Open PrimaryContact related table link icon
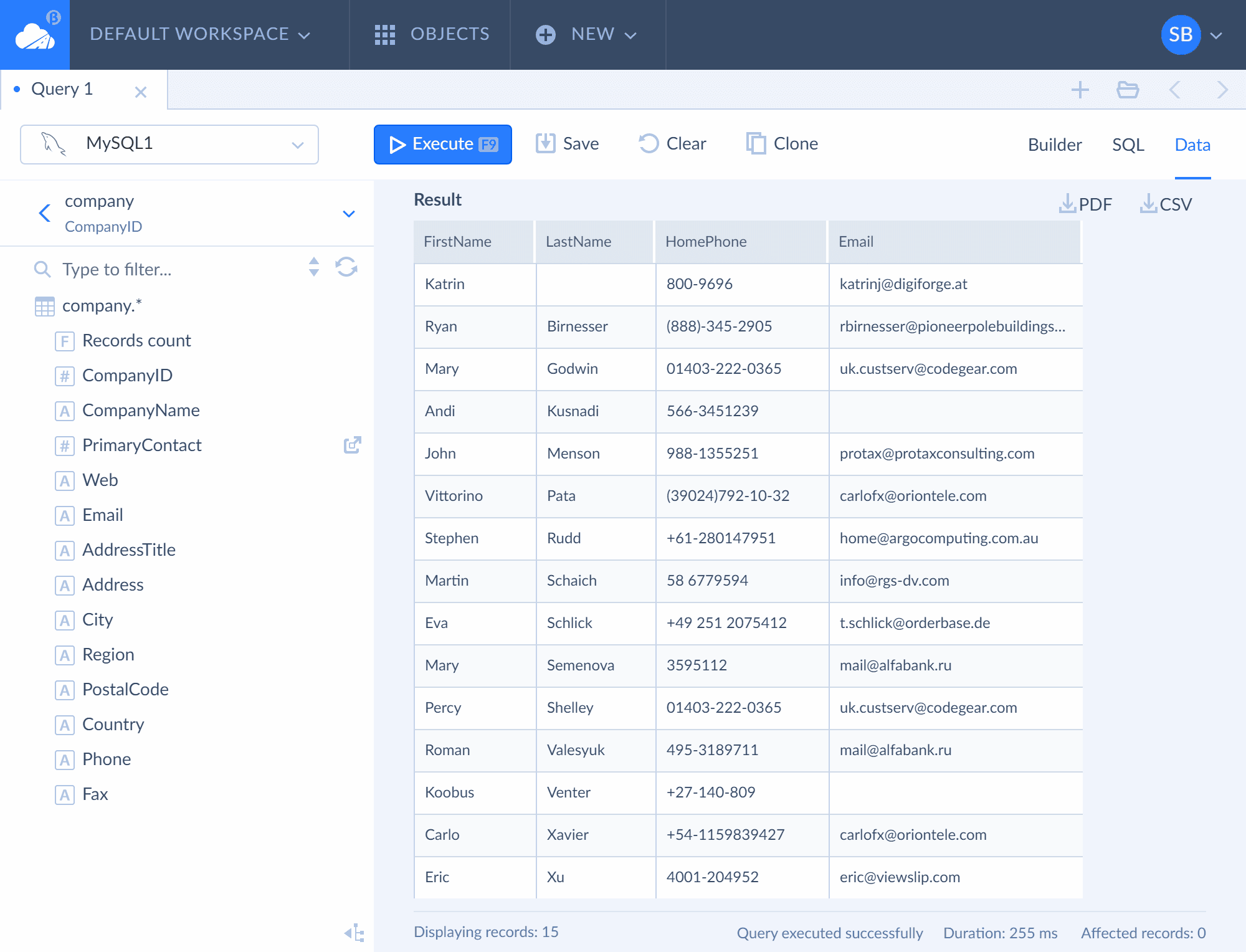The height and width of the screenshot is (952, 1246). [353, 445]
